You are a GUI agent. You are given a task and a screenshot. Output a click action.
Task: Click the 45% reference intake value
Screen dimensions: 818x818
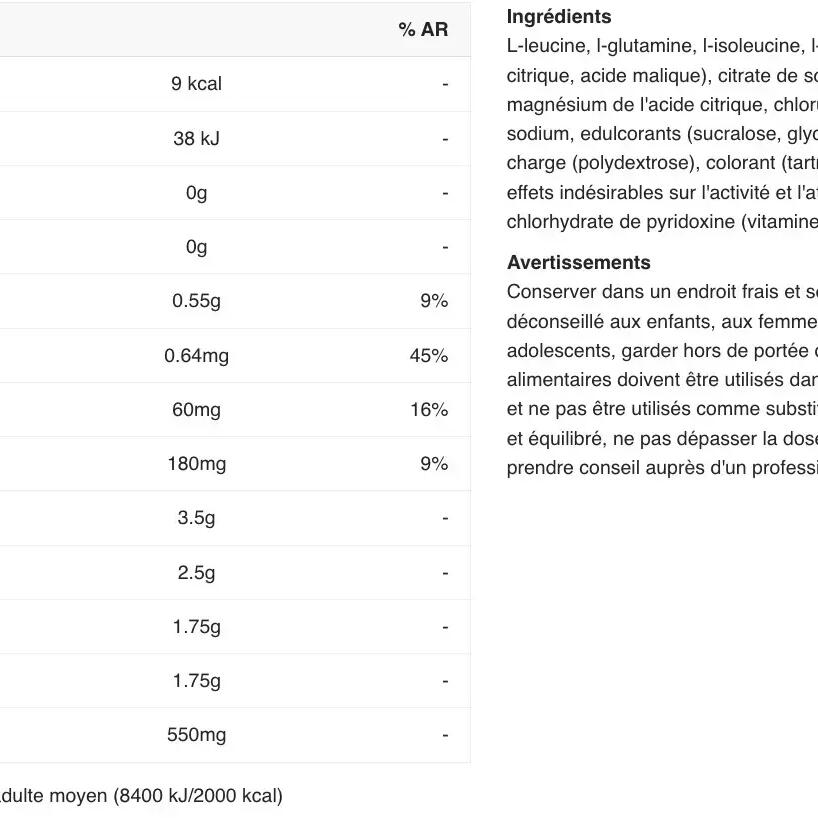[429, 356]
